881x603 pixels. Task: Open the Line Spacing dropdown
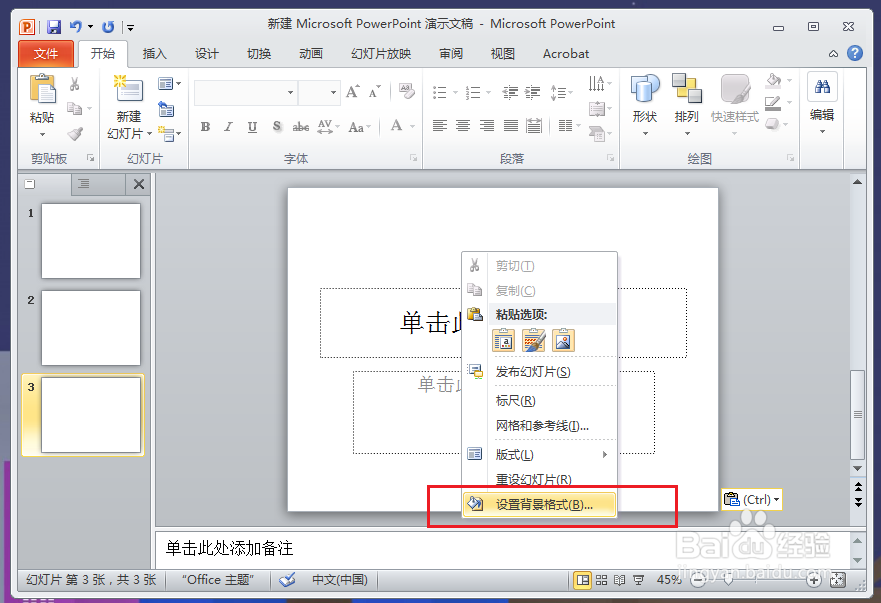click(x=561, y=92)
